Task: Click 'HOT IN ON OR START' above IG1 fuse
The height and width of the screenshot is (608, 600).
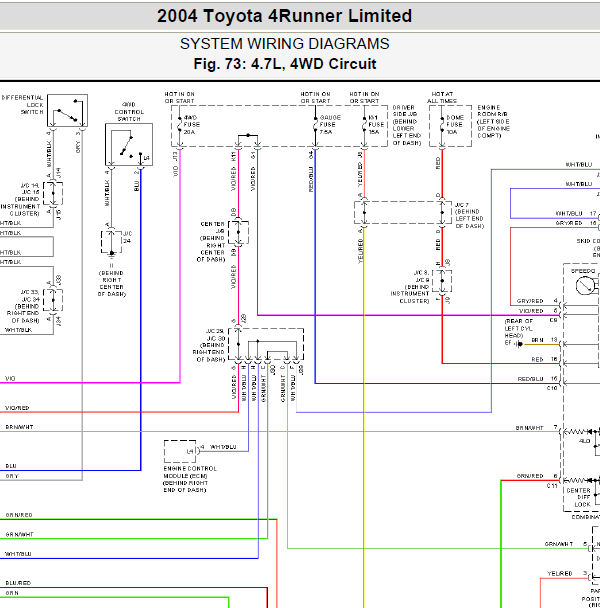Action: (364, 97)
